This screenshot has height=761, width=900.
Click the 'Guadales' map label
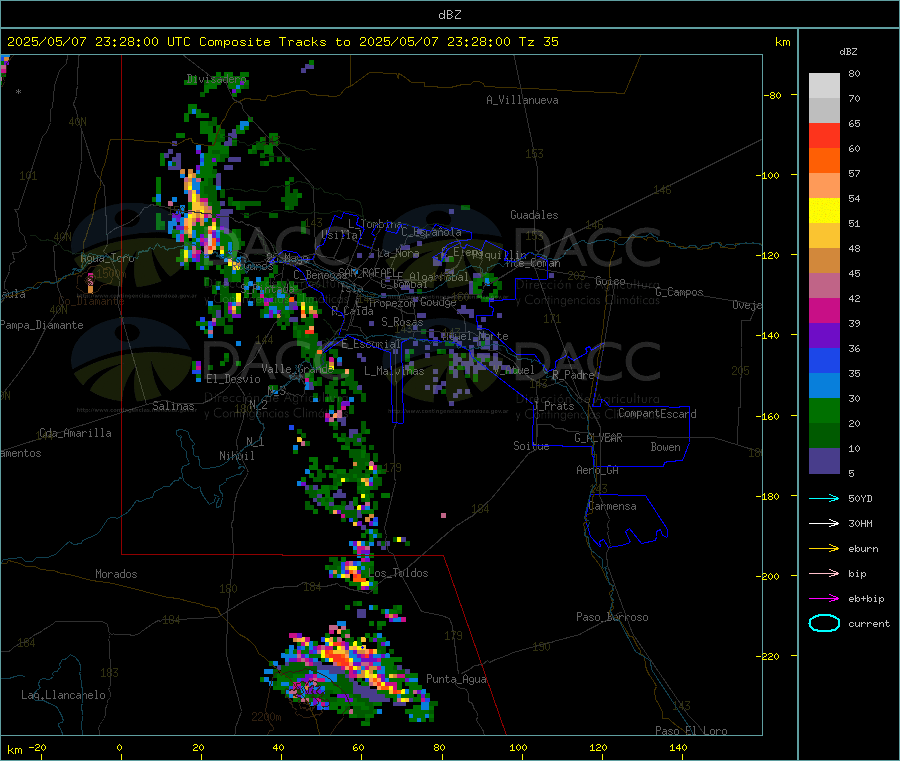pyautogui.click(x=534, y=215)
